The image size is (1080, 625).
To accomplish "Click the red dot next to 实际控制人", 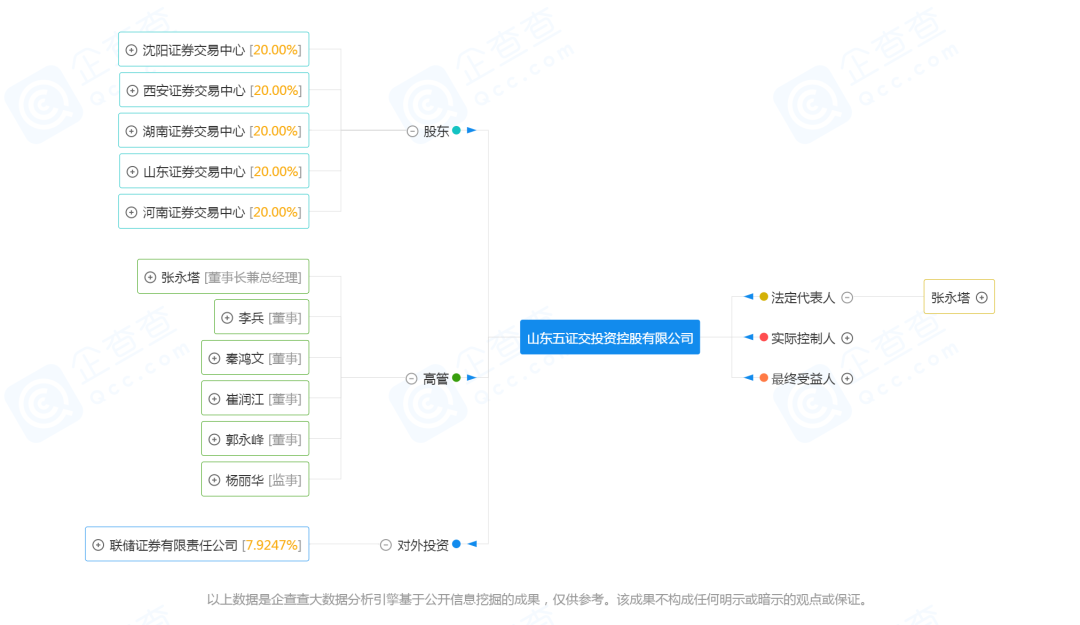I will (763, 338).
